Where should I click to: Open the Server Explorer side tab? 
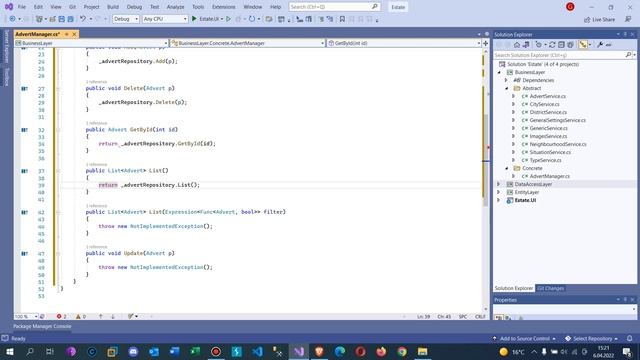(7, 47)
